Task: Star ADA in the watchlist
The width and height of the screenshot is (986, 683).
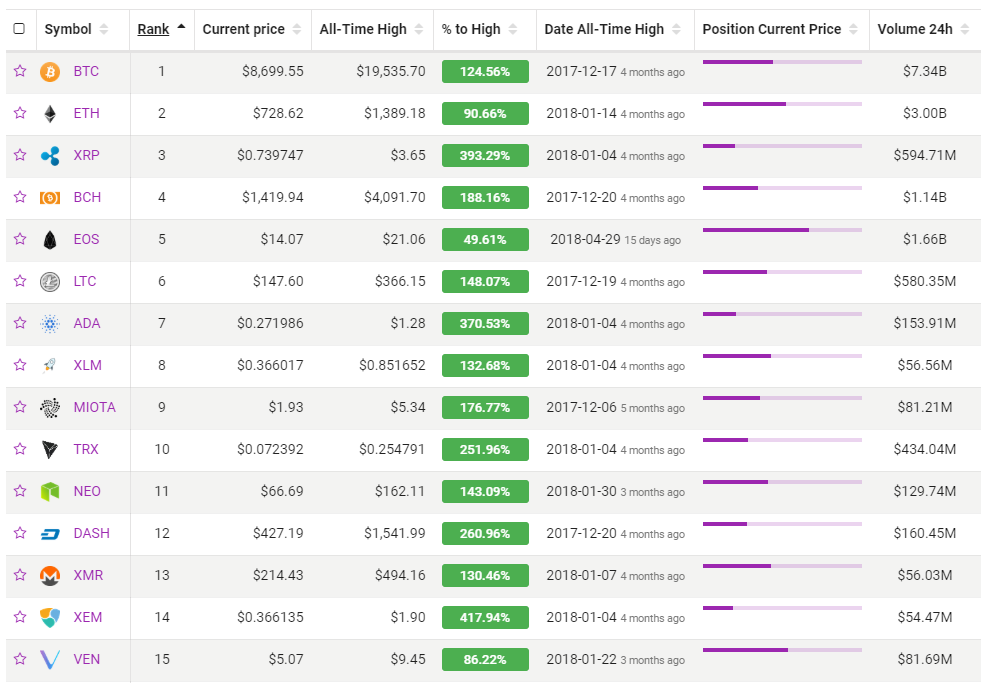Action: pyautogui.click(x=20, y=323)
